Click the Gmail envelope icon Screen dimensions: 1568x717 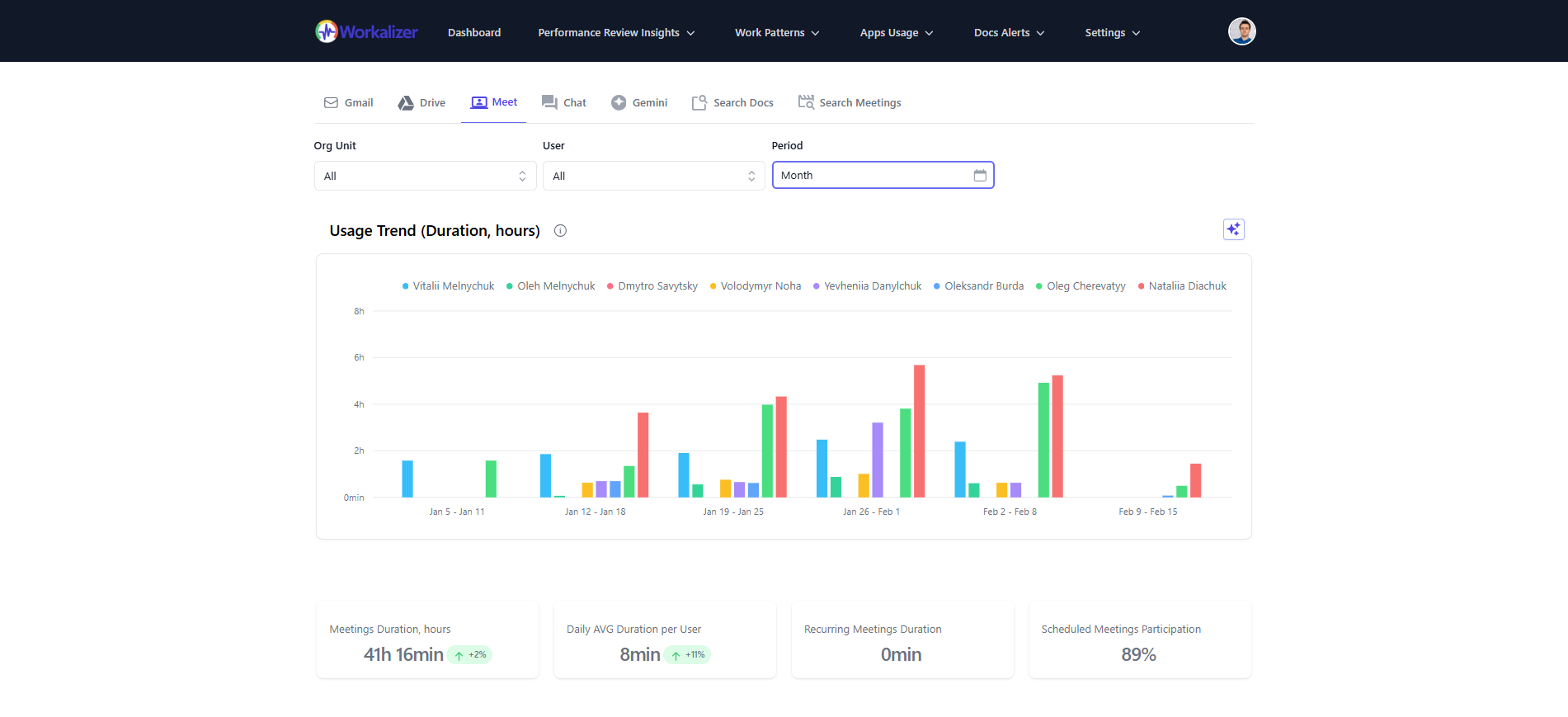331,103
